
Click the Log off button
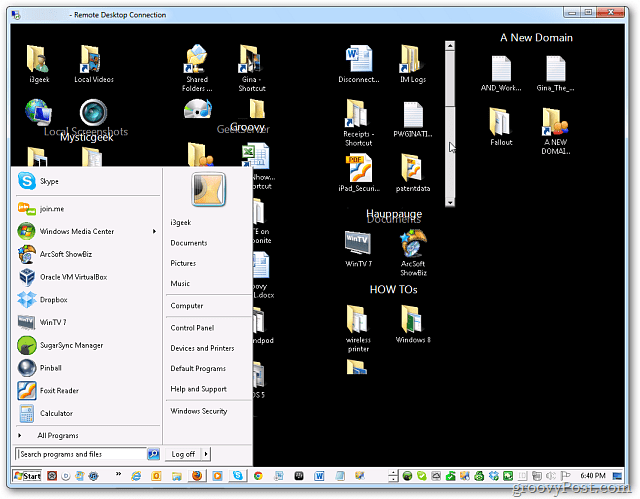point(182,454)
